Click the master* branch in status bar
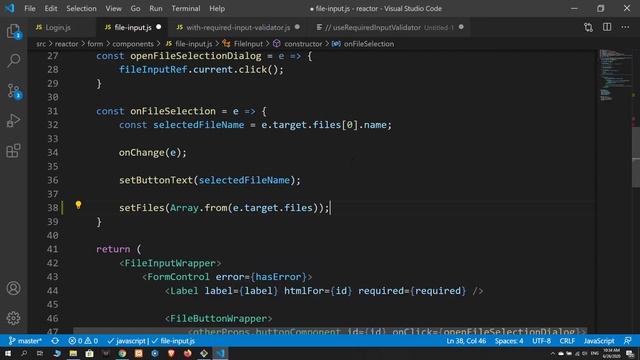This screenshot has width=640, height=360. pos(25,341)
